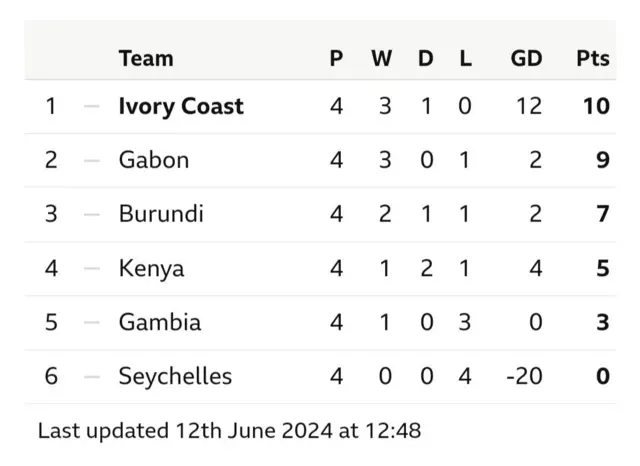Select the D (draws) column header
The image size is (640, 466).
[x=426, y=58]
